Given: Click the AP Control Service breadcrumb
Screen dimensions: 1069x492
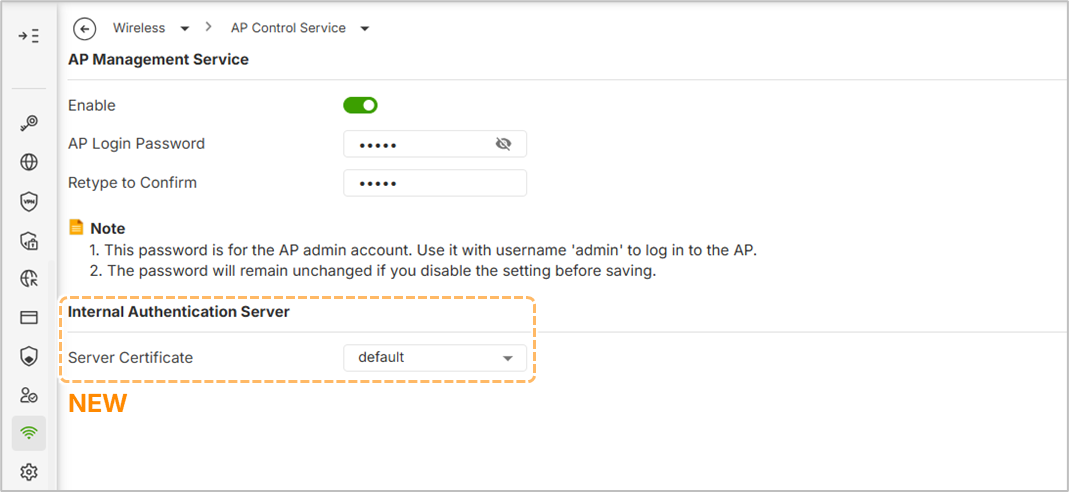Looking at the screenshot, I should coord(288,28).
